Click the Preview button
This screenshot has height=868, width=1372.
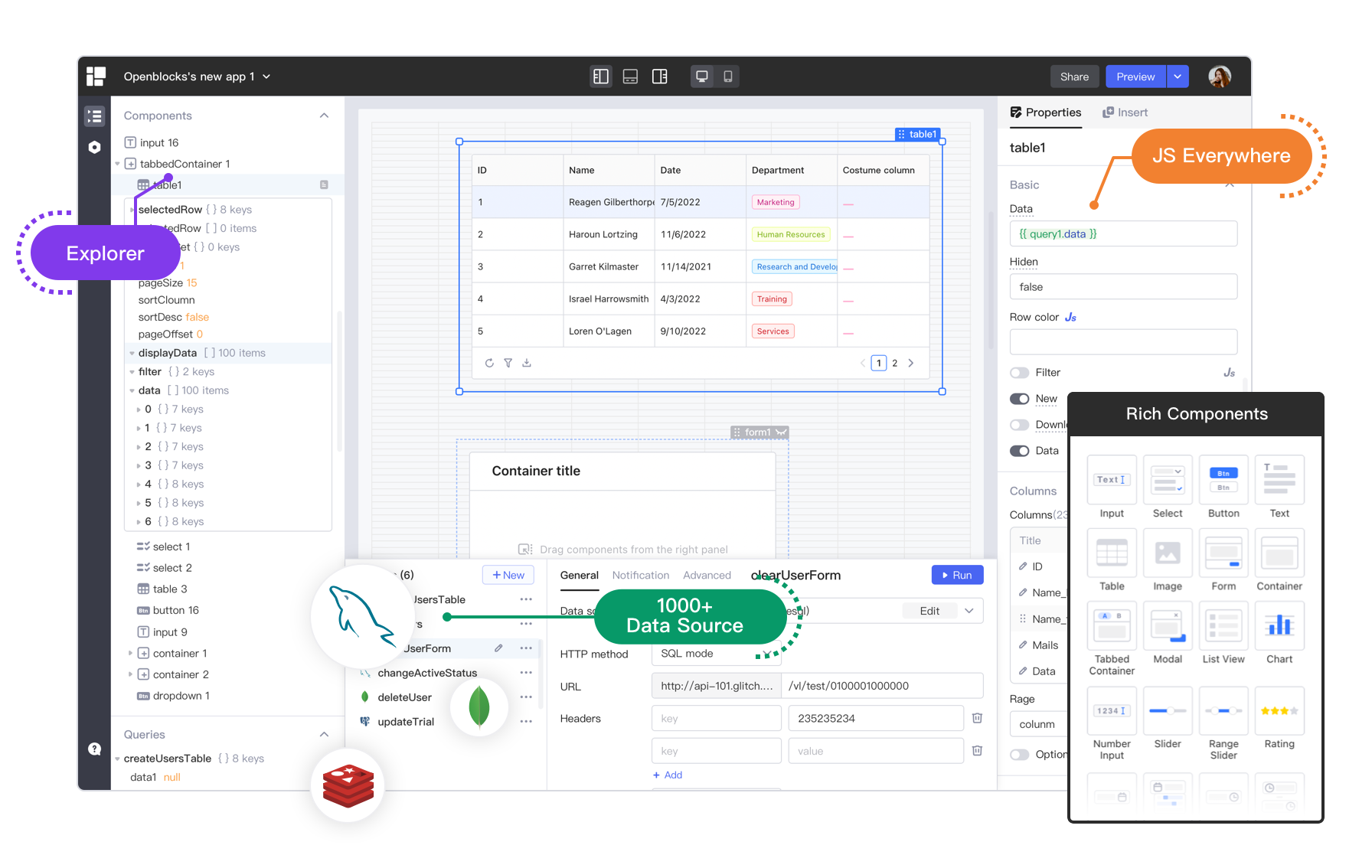(1135, 77)
